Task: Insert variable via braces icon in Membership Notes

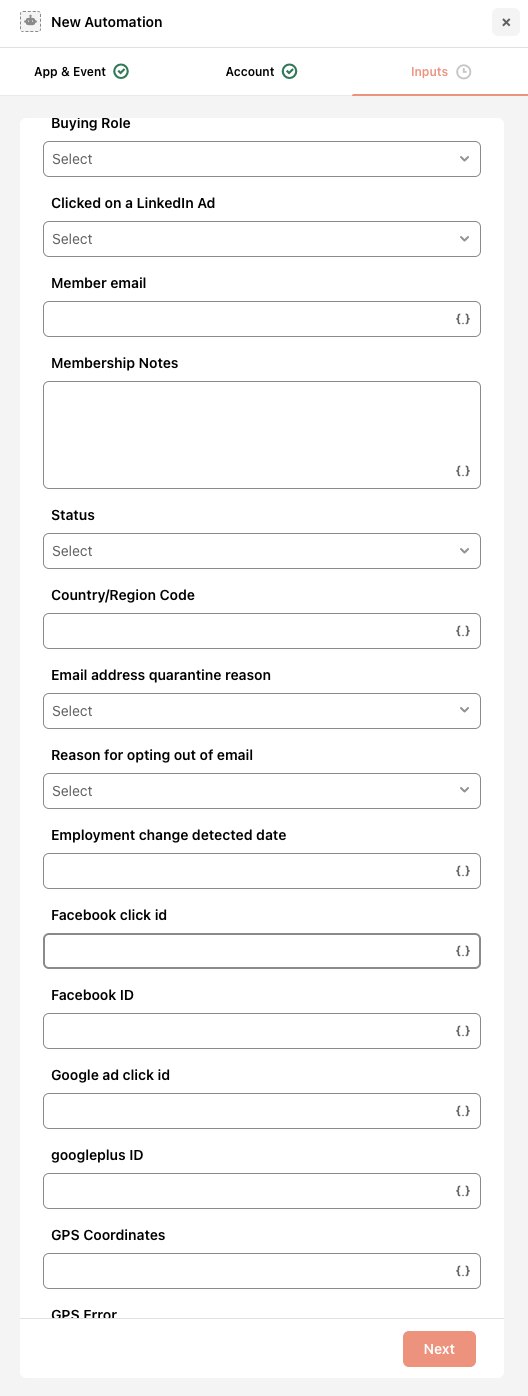Action: tap(463, 471)
